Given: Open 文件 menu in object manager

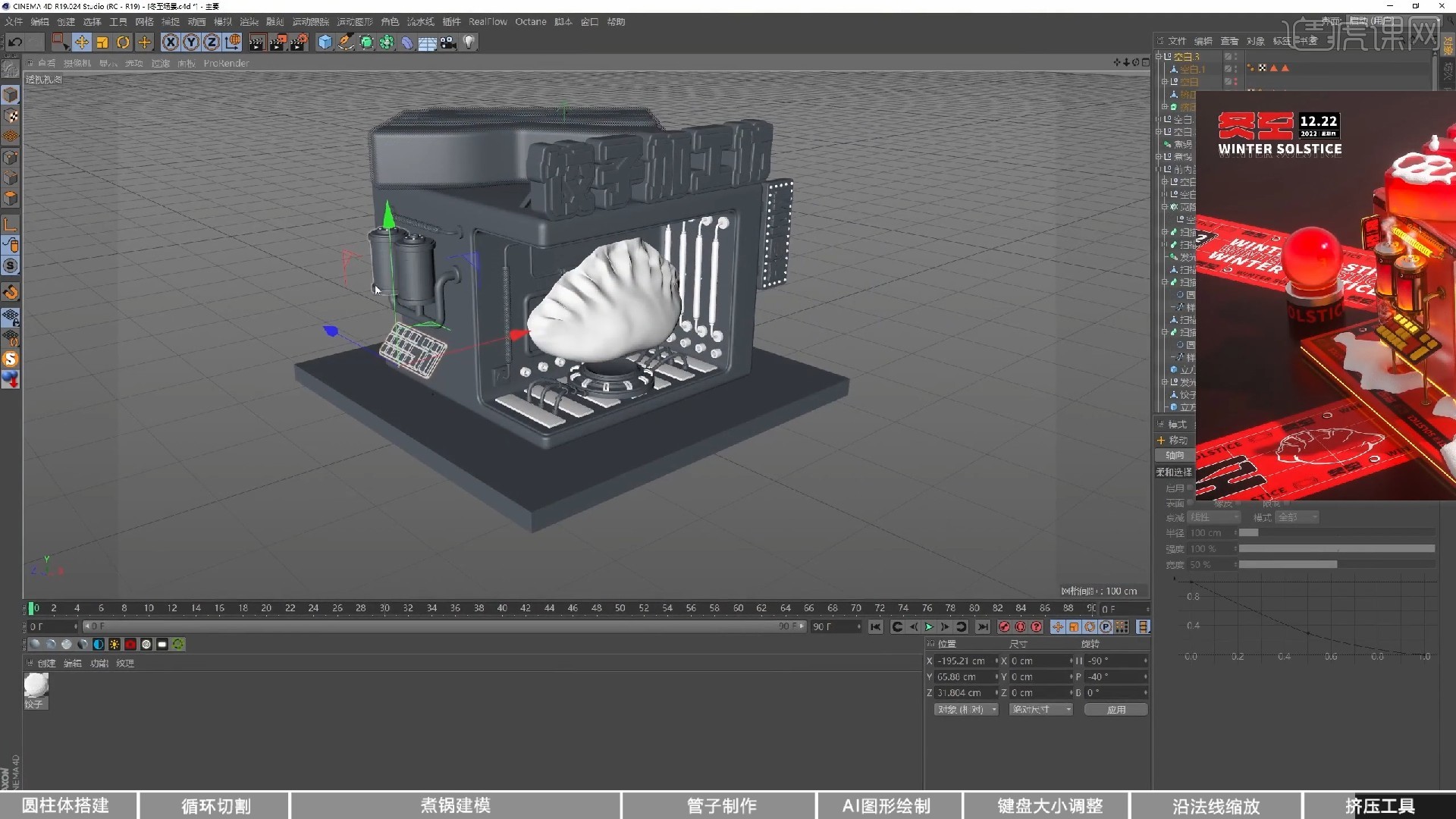Looking at the screenshot, I should 1177,41.
